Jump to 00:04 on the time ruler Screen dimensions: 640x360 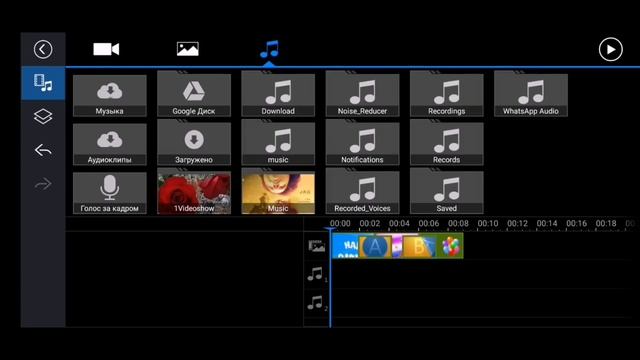399,224
